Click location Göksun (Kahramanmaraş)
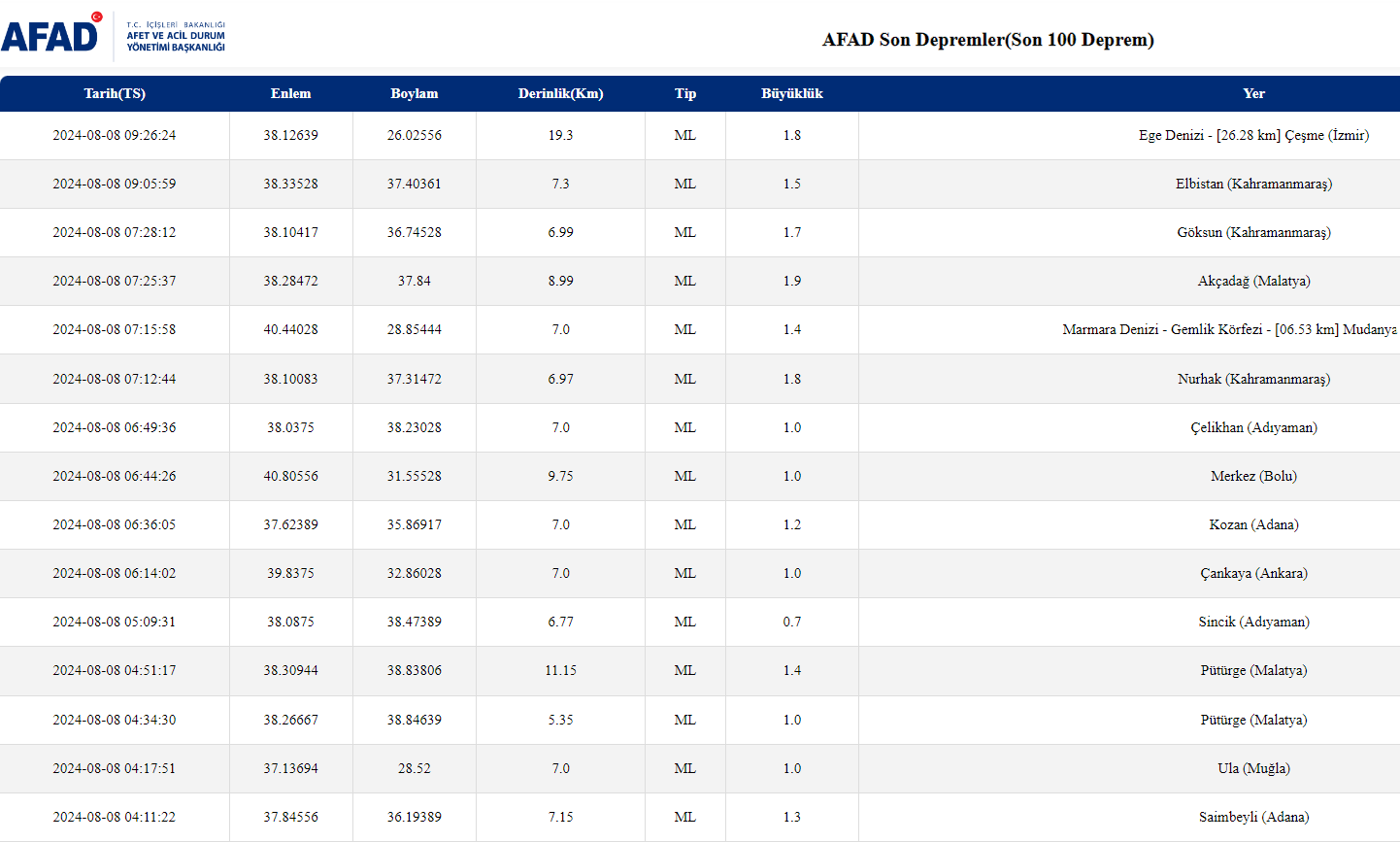The width and height of the screenshot is (1400, 842). (x=1254, y=233)
